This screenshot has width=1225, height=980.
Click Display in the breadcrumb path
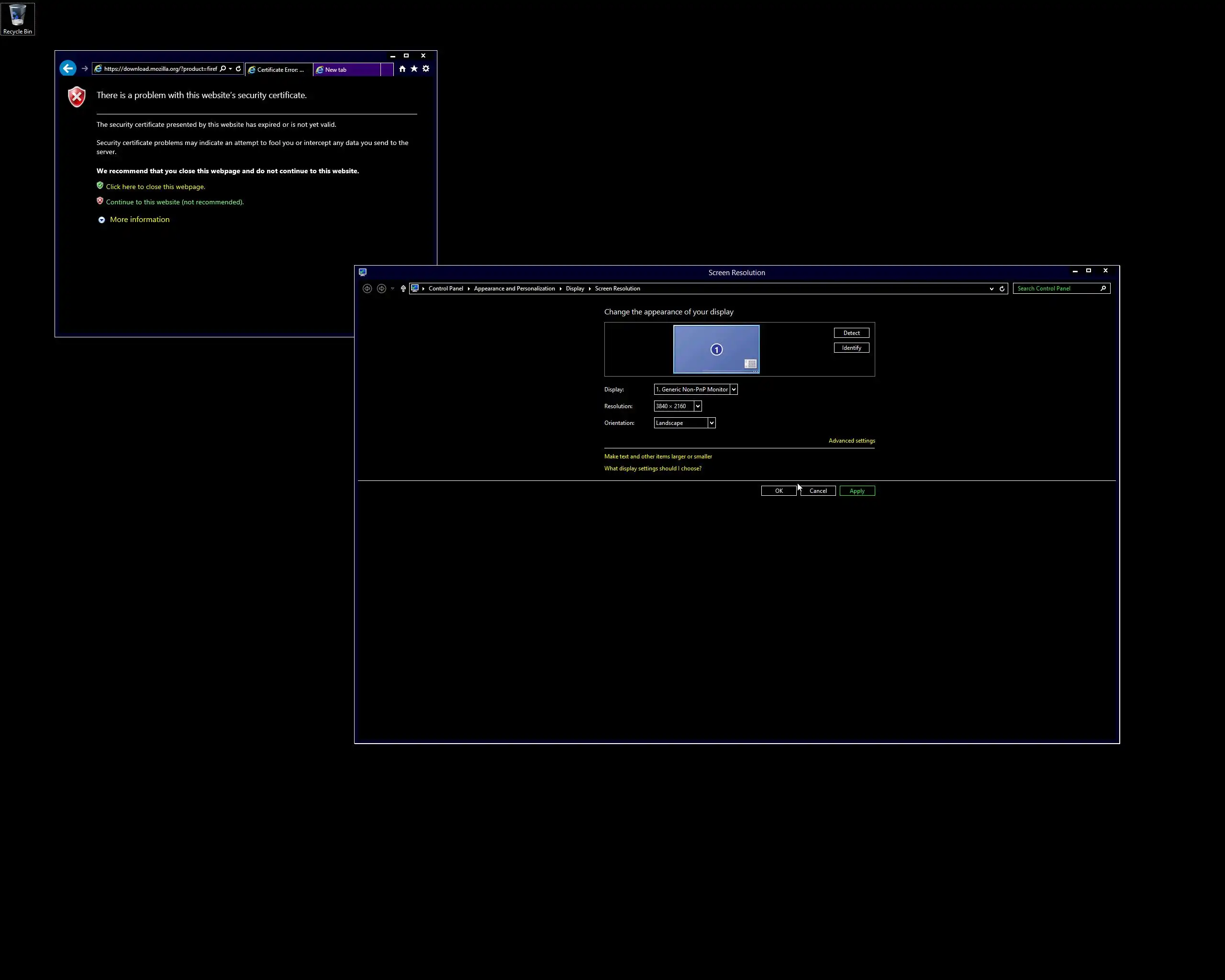574,289
